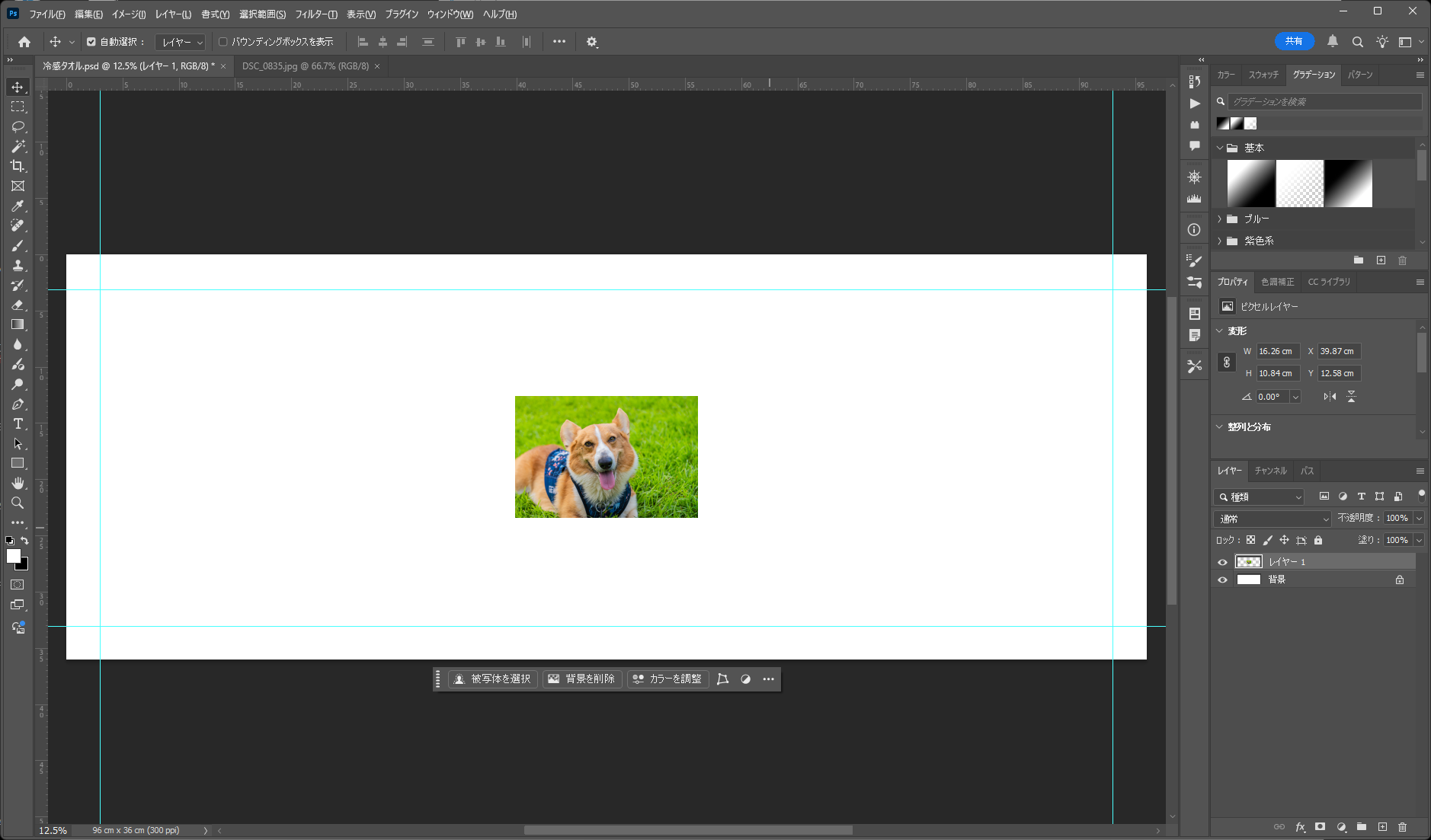Click the foreground color swatch
The width and height of the screenshot is (1431, 840).
click(x=13, y=556)
